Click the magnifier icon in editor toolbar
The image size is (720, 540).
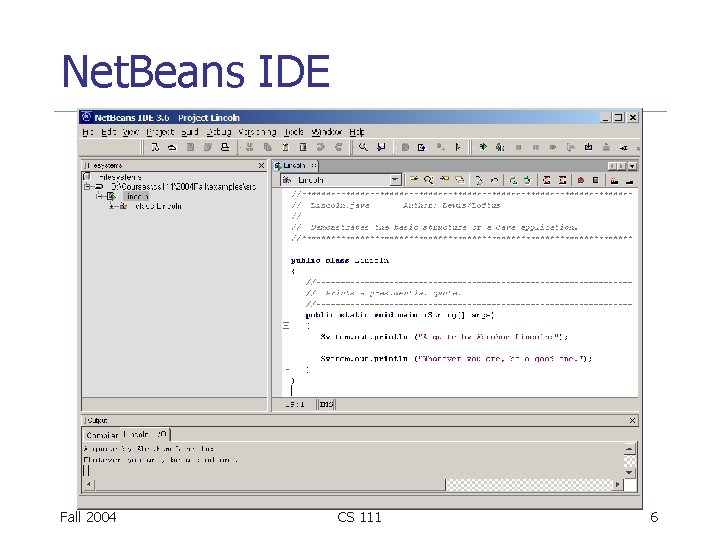pos(428,180)
